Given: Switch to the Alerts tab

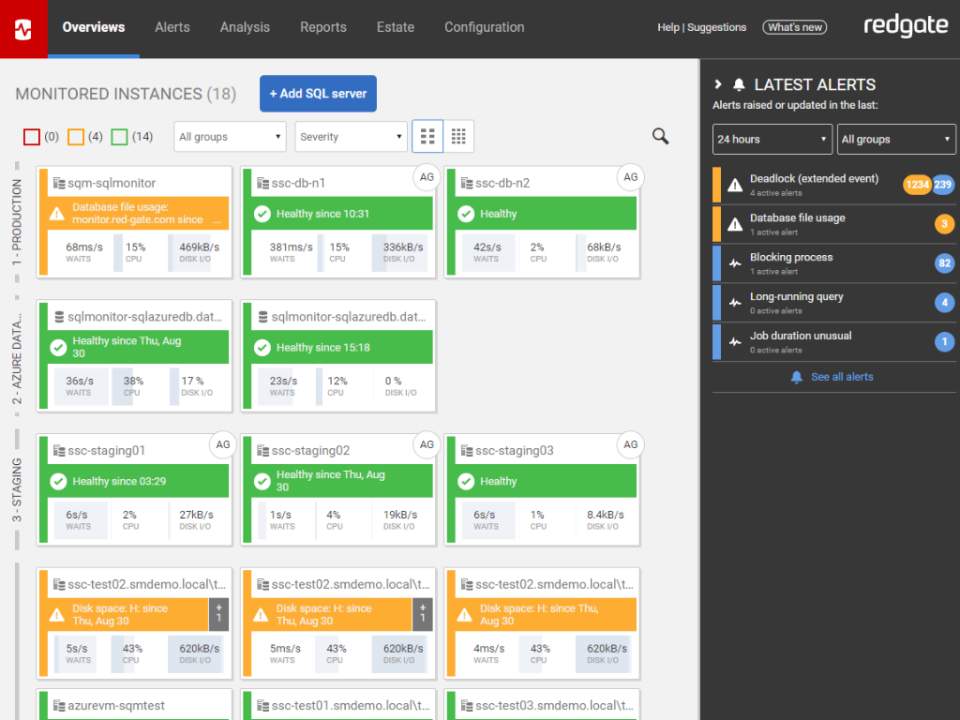Looking at the screenshot, I should (x=172, y=27).
